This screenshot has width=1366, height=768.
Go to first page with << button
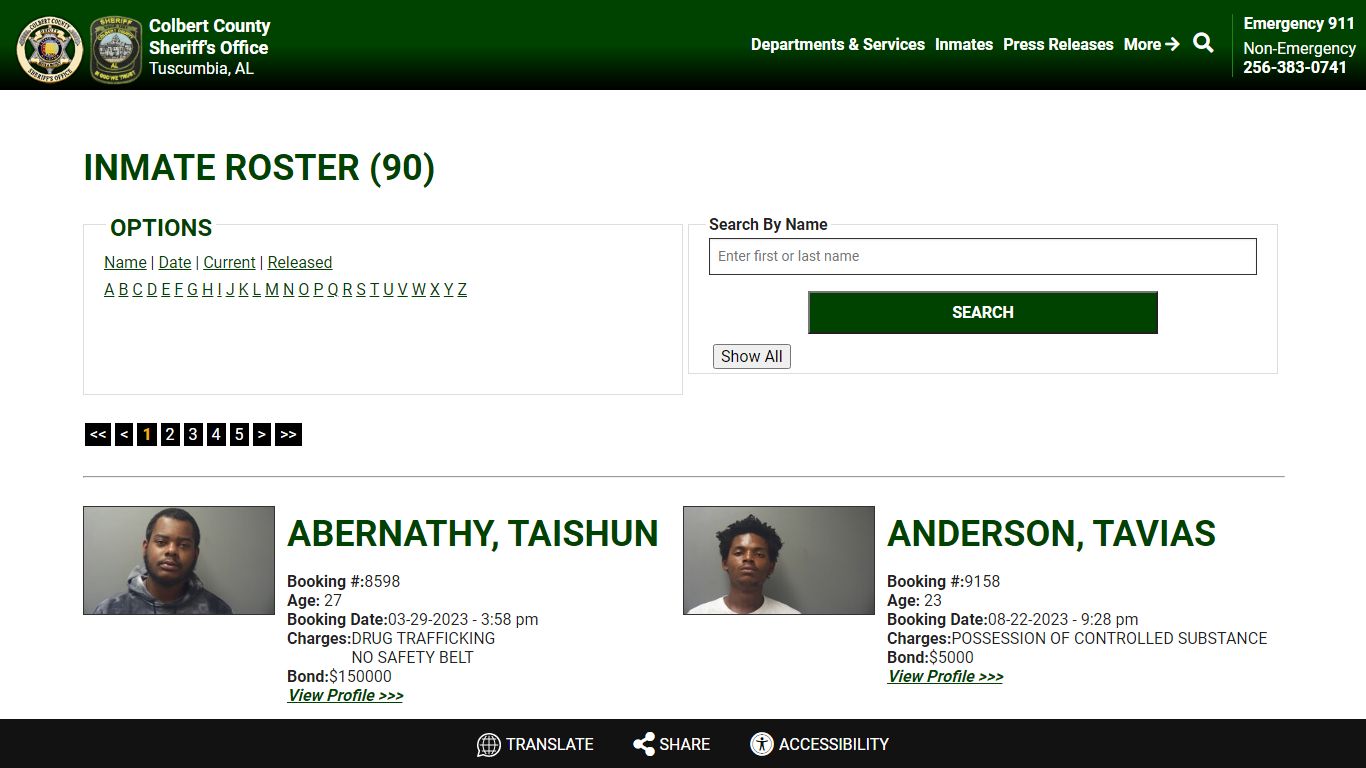(x=97, y=434)
